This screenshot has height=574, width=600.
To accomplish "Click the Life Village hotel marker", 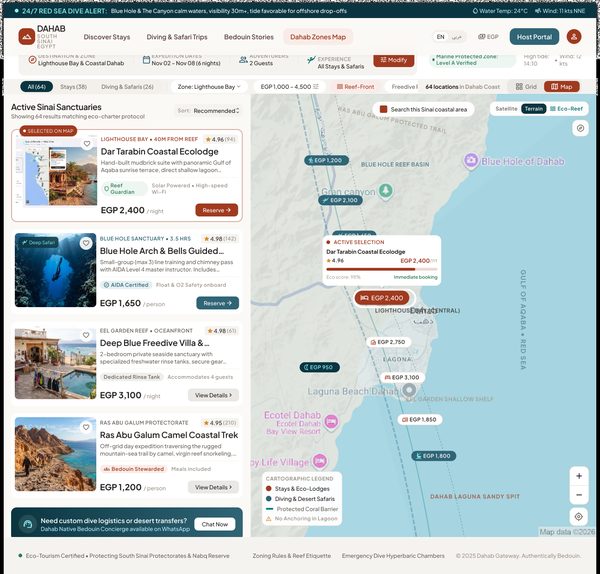I will pyautogui.click(x=320, y=461).
